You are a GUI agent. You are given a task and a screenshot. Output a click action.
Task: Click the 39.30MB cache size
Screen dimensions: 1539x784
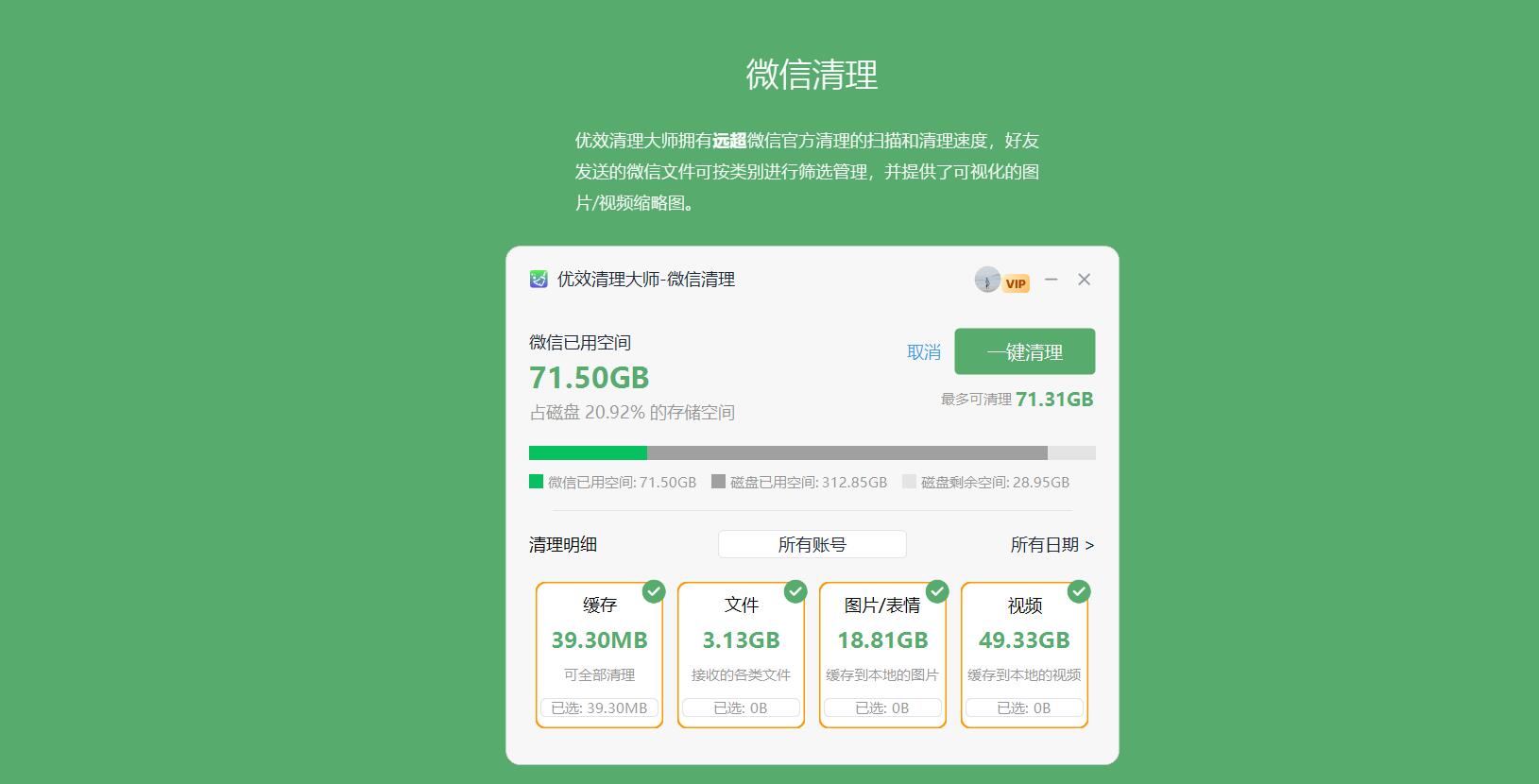(x=600, y=640)
